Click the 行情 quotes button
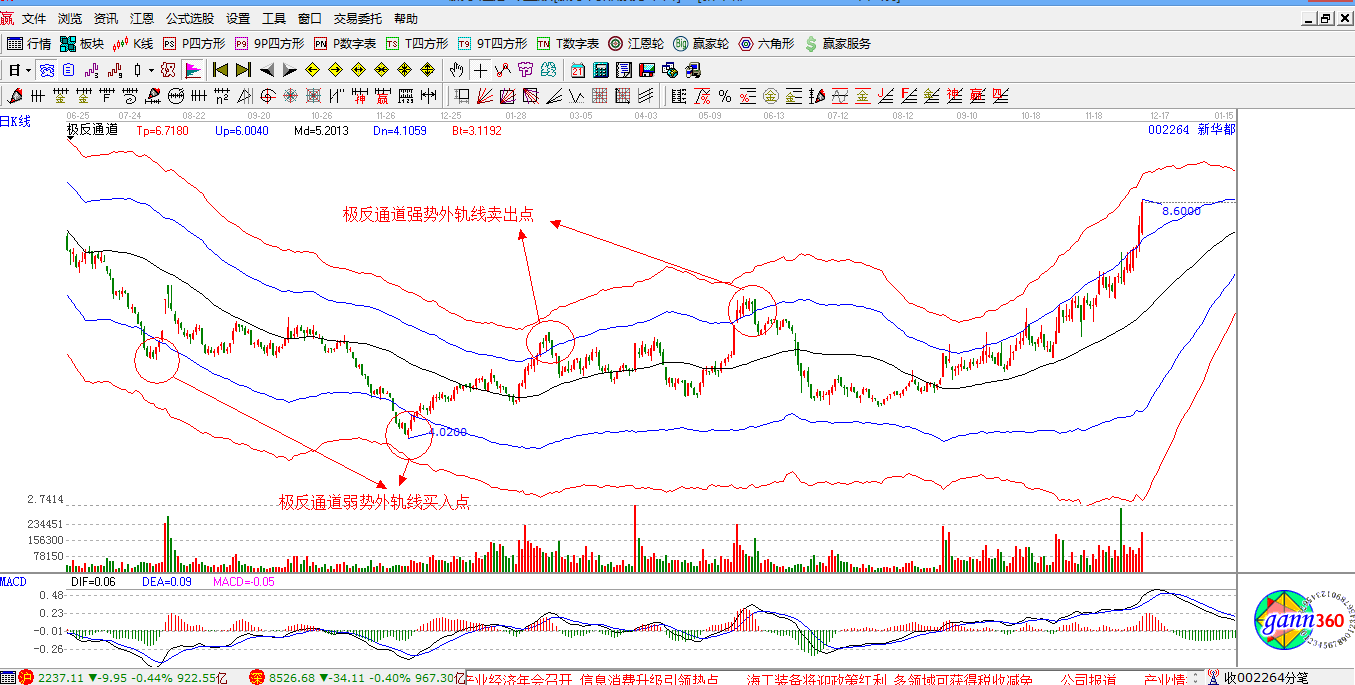Viewport: 1355px width, 685px height. tap(29, 44)
